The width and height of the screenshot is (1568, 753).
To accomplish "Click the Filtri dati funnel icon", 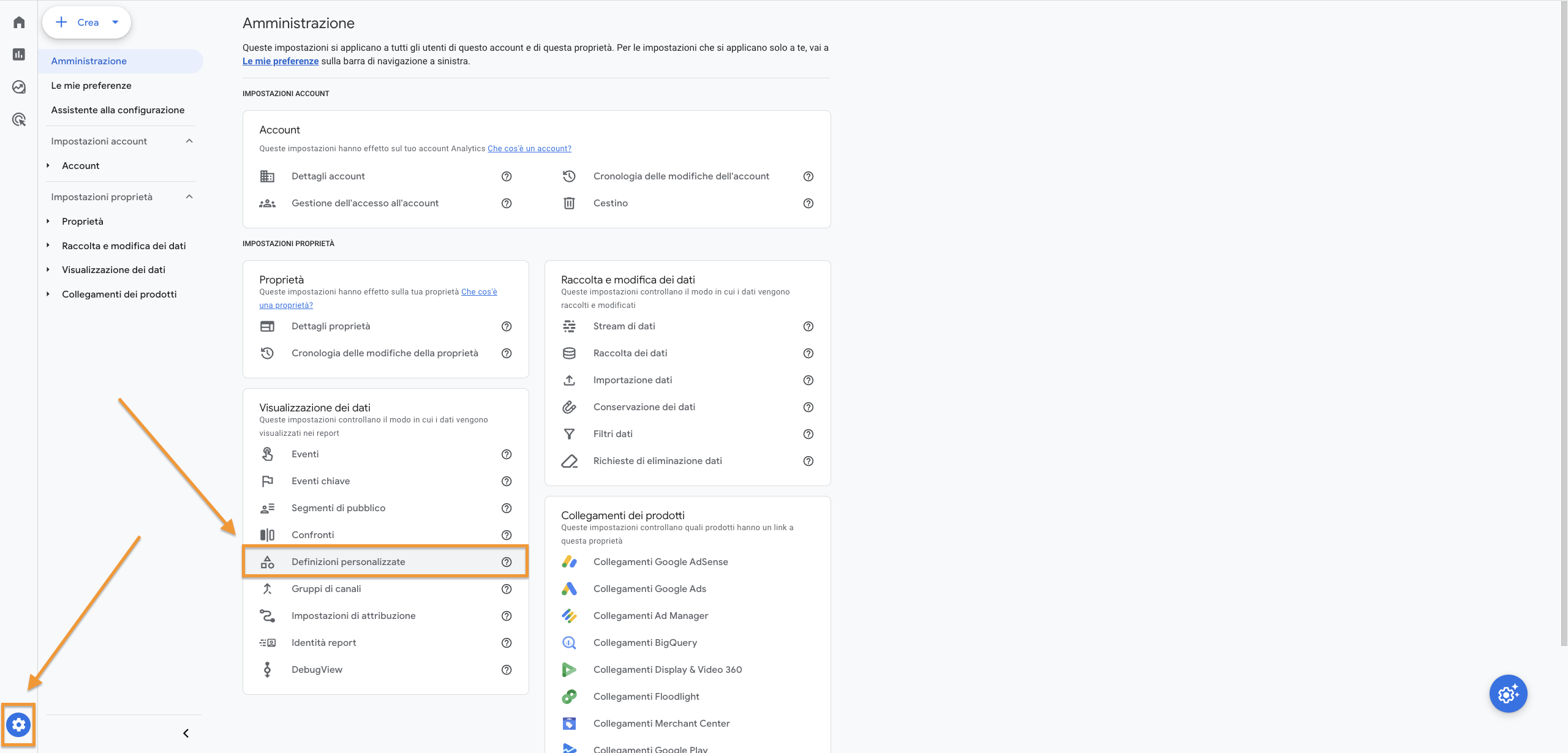I will click(x=569, y=434).
